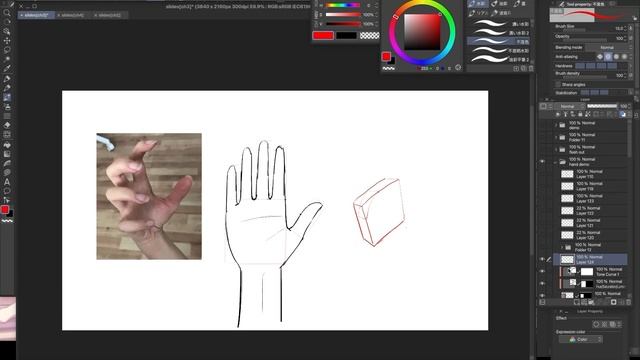Expand the Folder 12 layer folder
The height and width of the screenshot is (360, 640).
(562, 247)
